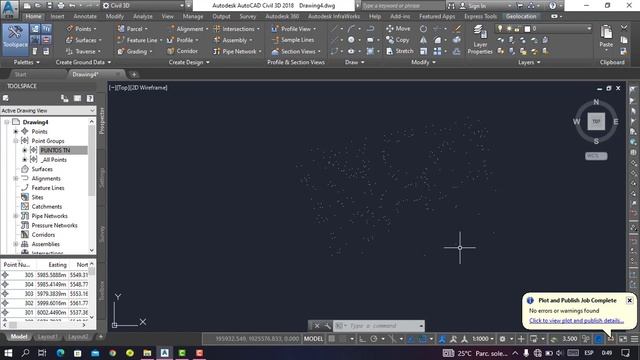Select the Grading tool
The image size is (640, 360).
coord(134,51)
